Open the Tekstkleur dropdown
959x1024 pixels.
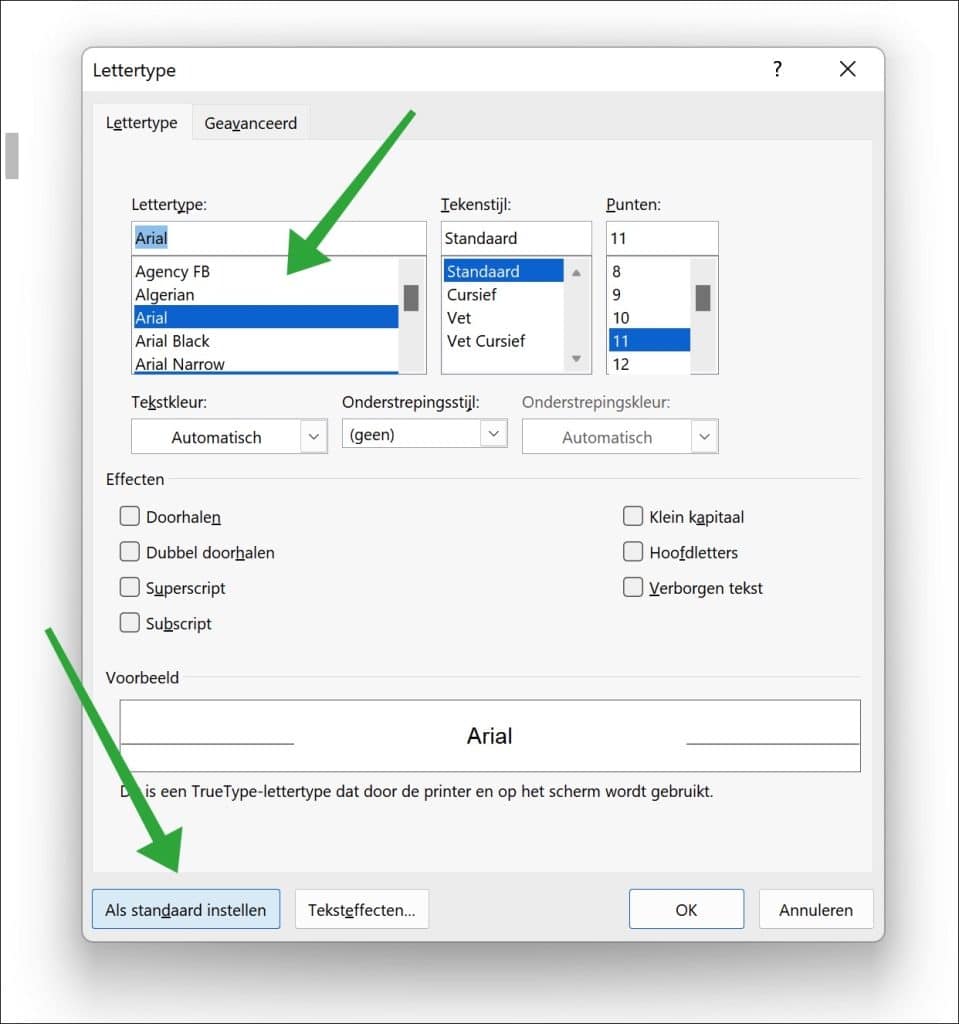pos(313,436)
